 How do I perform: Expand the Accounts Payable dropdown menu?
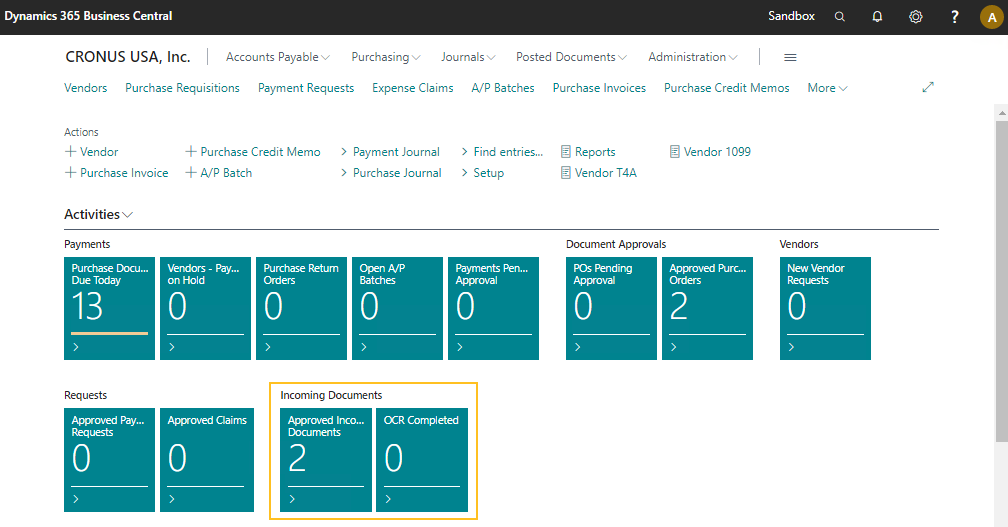277,57
